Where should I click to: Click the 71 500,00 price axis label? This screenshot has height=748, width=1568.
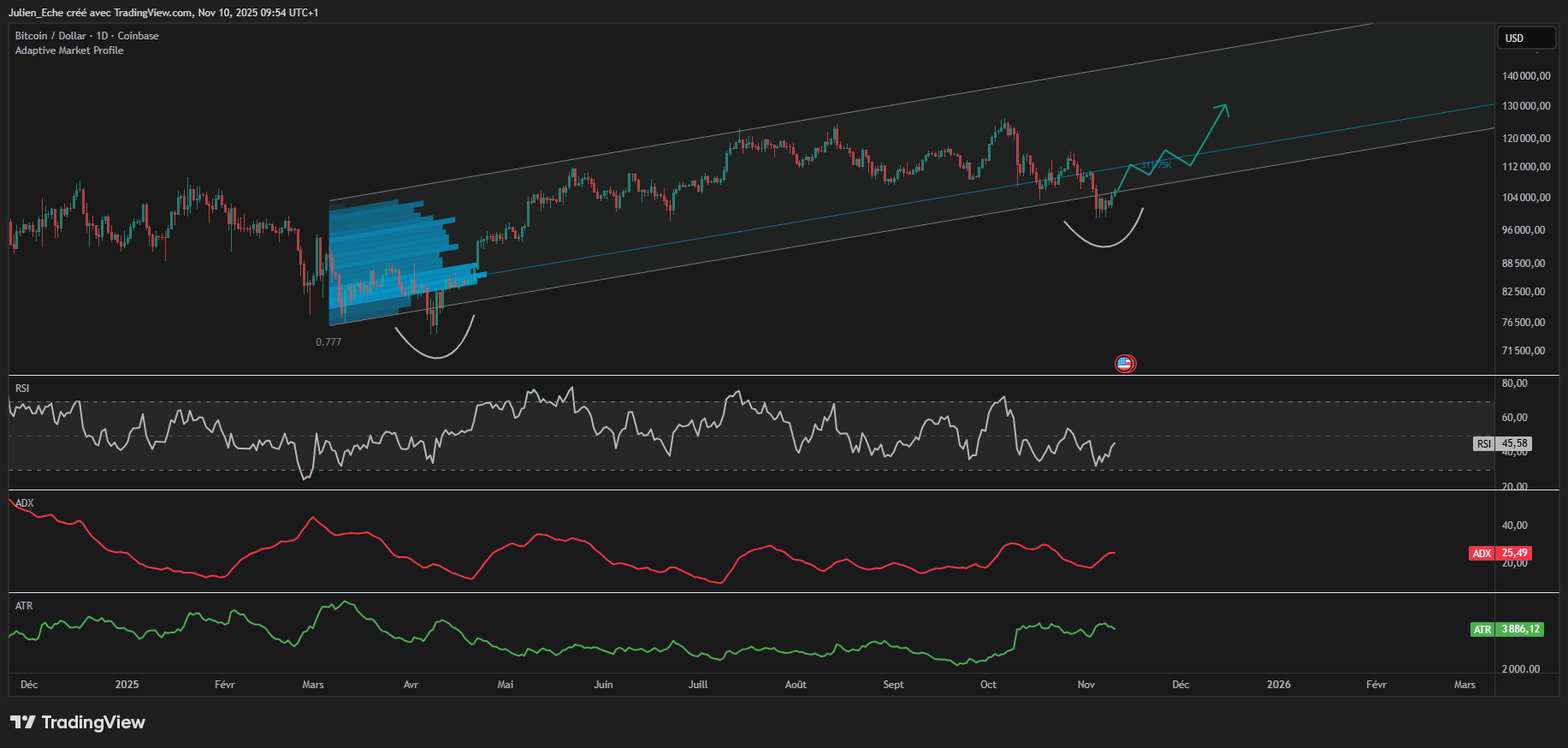[1524, 351]
